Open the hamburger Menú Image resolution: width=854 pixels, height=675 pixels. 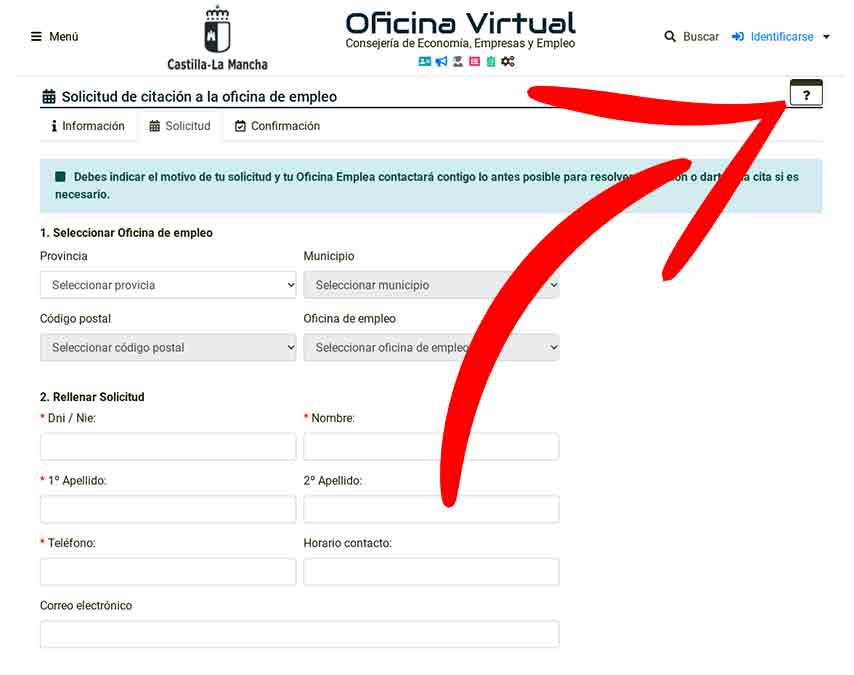tap(54, 37)
